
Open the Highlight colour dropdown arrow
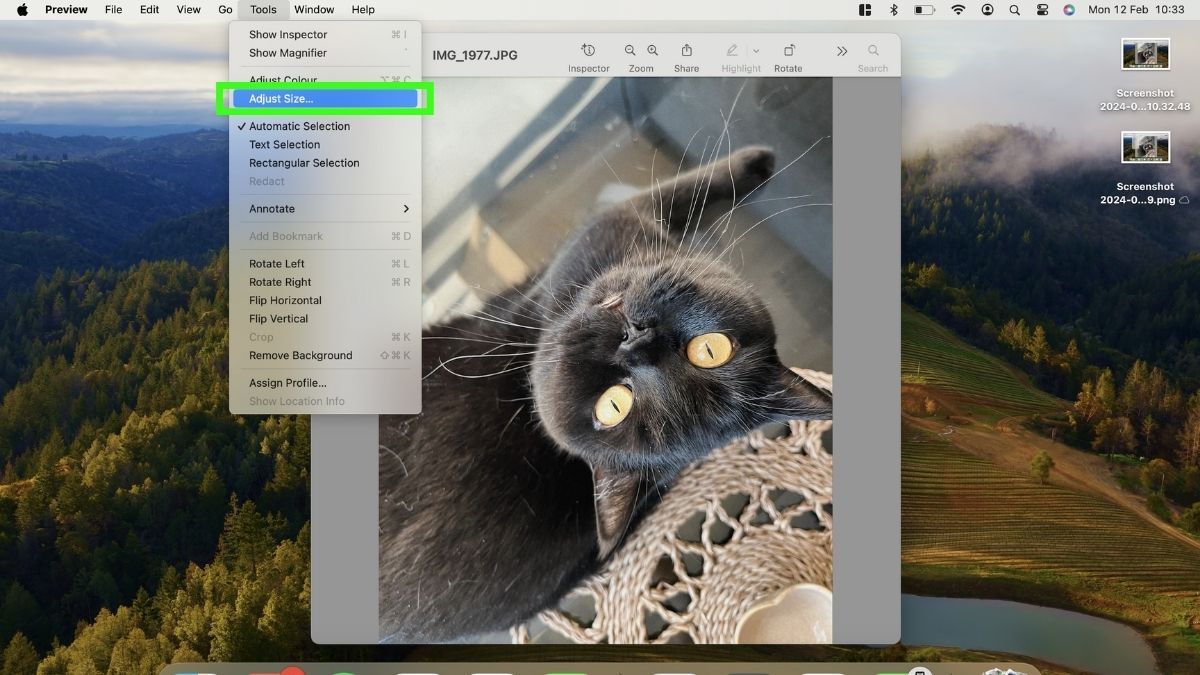pyautogui.click(x=756, y=50)
